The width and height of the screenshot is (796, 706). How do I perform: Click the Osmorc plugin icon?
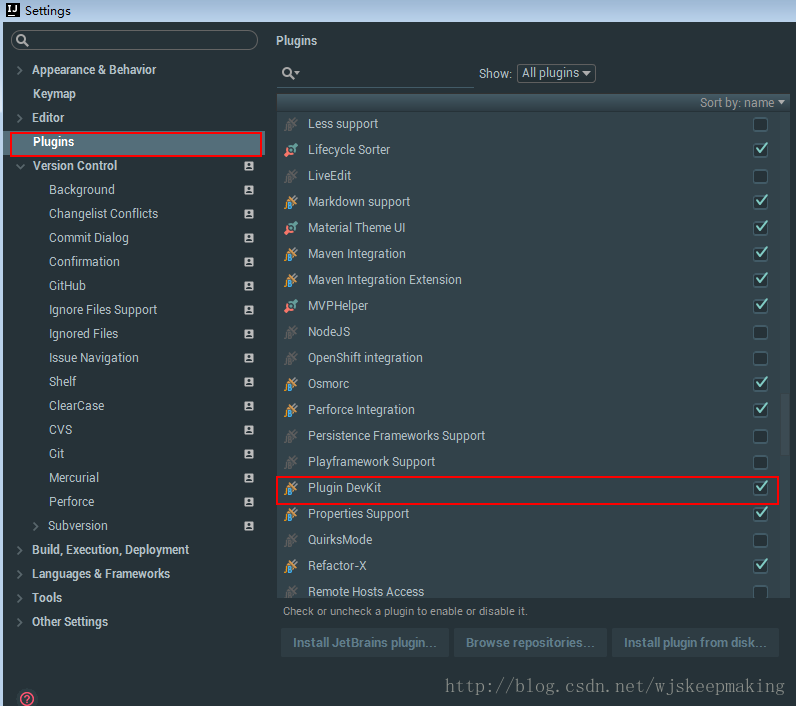coord(291,384)
